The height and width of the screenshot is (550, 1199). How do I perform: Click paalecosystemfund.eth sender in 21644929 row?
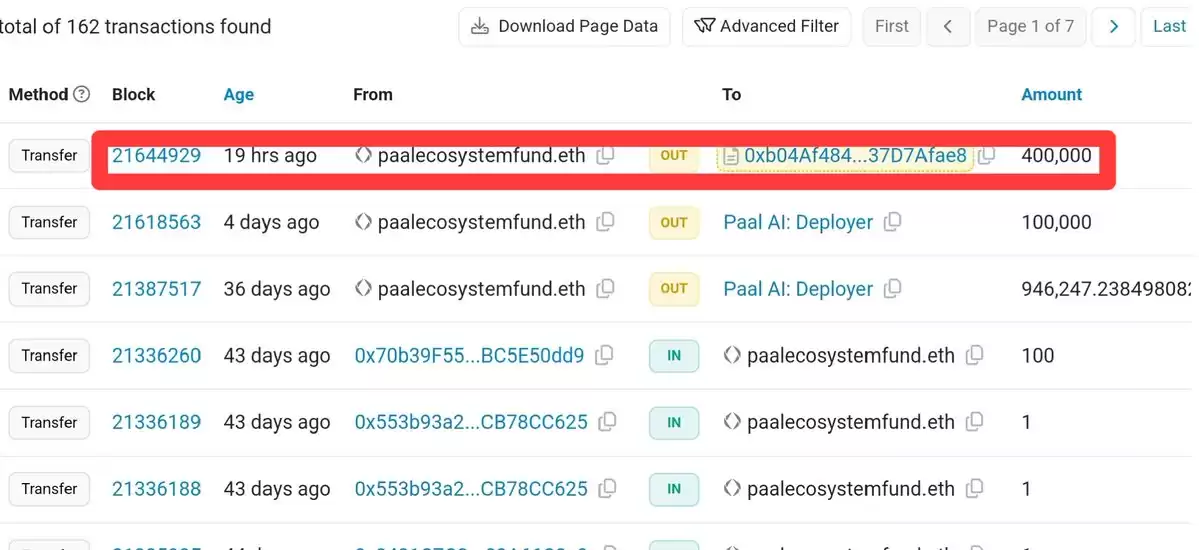(481, 156)
